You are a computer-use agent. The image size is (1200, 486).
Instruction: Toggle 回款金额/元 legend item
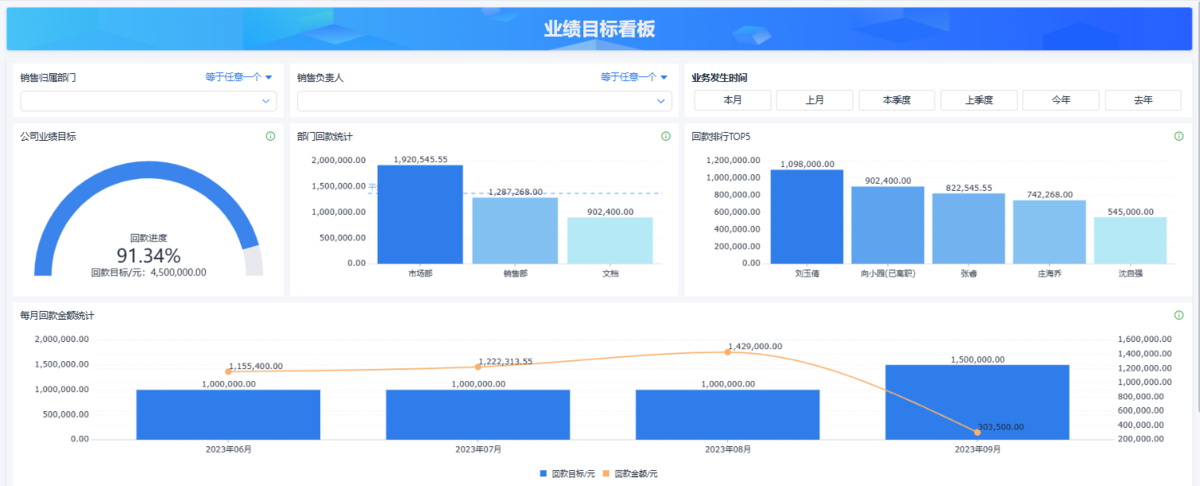coord(630,472)
